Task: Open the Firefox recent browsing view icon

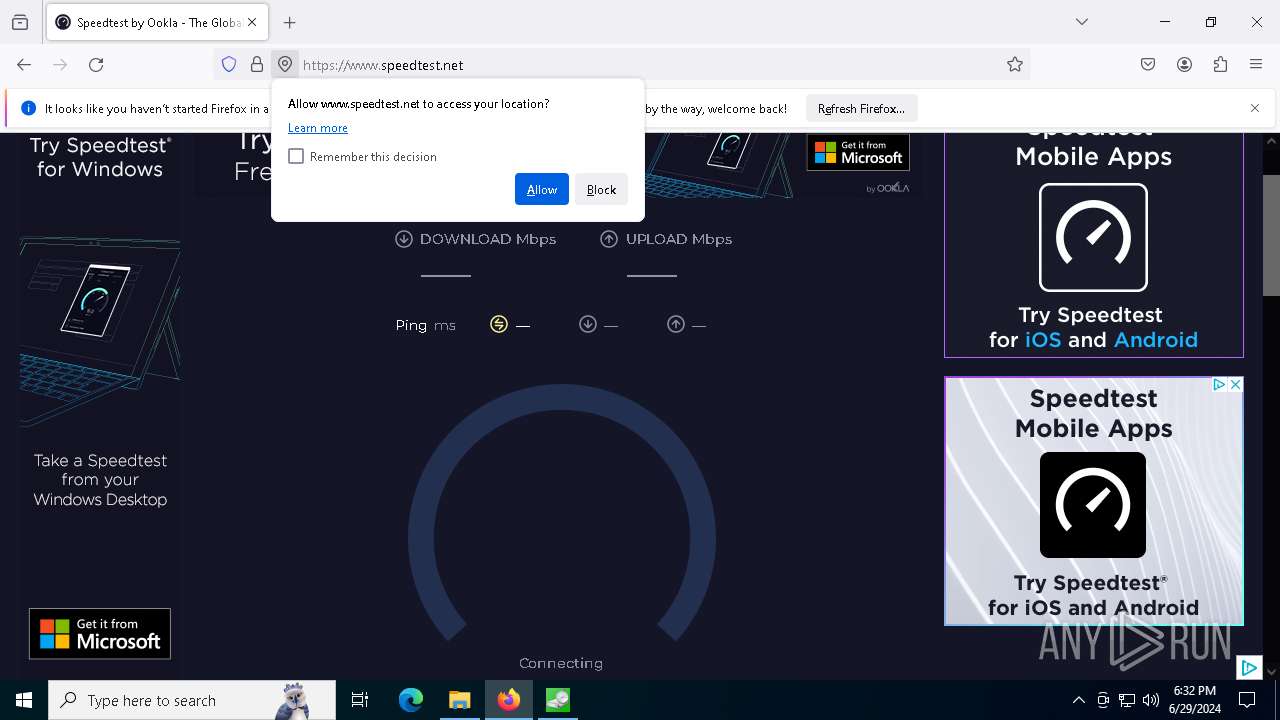Action: pyautogui.click(x=20, y=22)
